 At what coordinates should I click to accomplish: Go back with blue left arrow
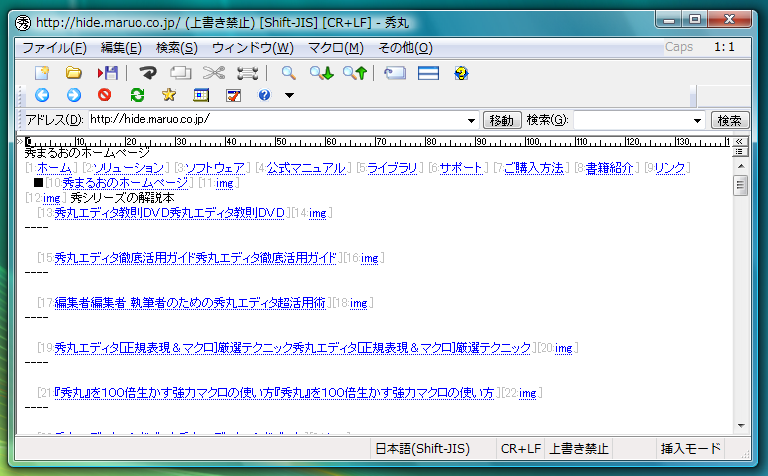pos(42,95)
